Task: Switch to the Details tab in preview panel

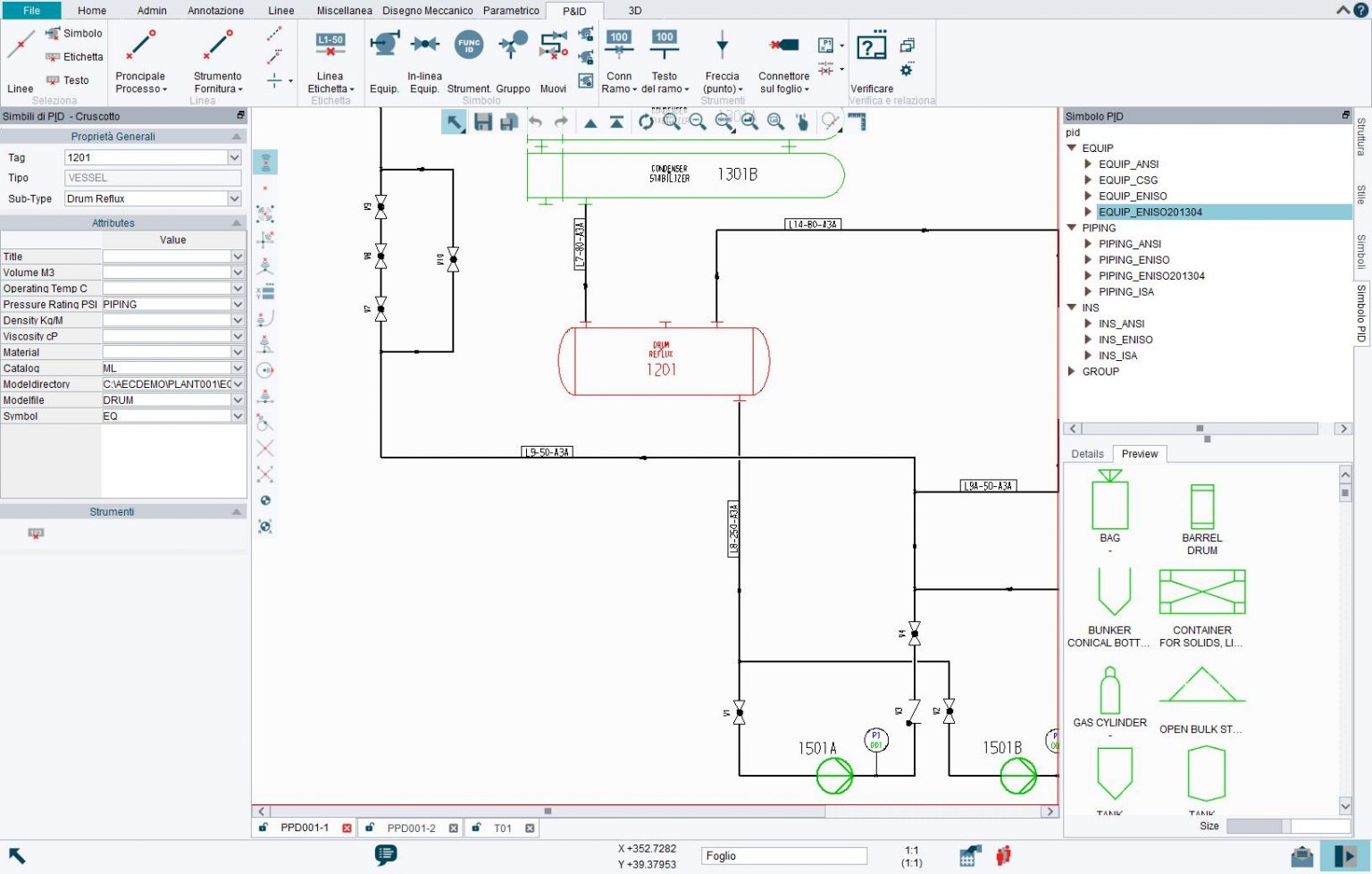Action: (1086, 454)
